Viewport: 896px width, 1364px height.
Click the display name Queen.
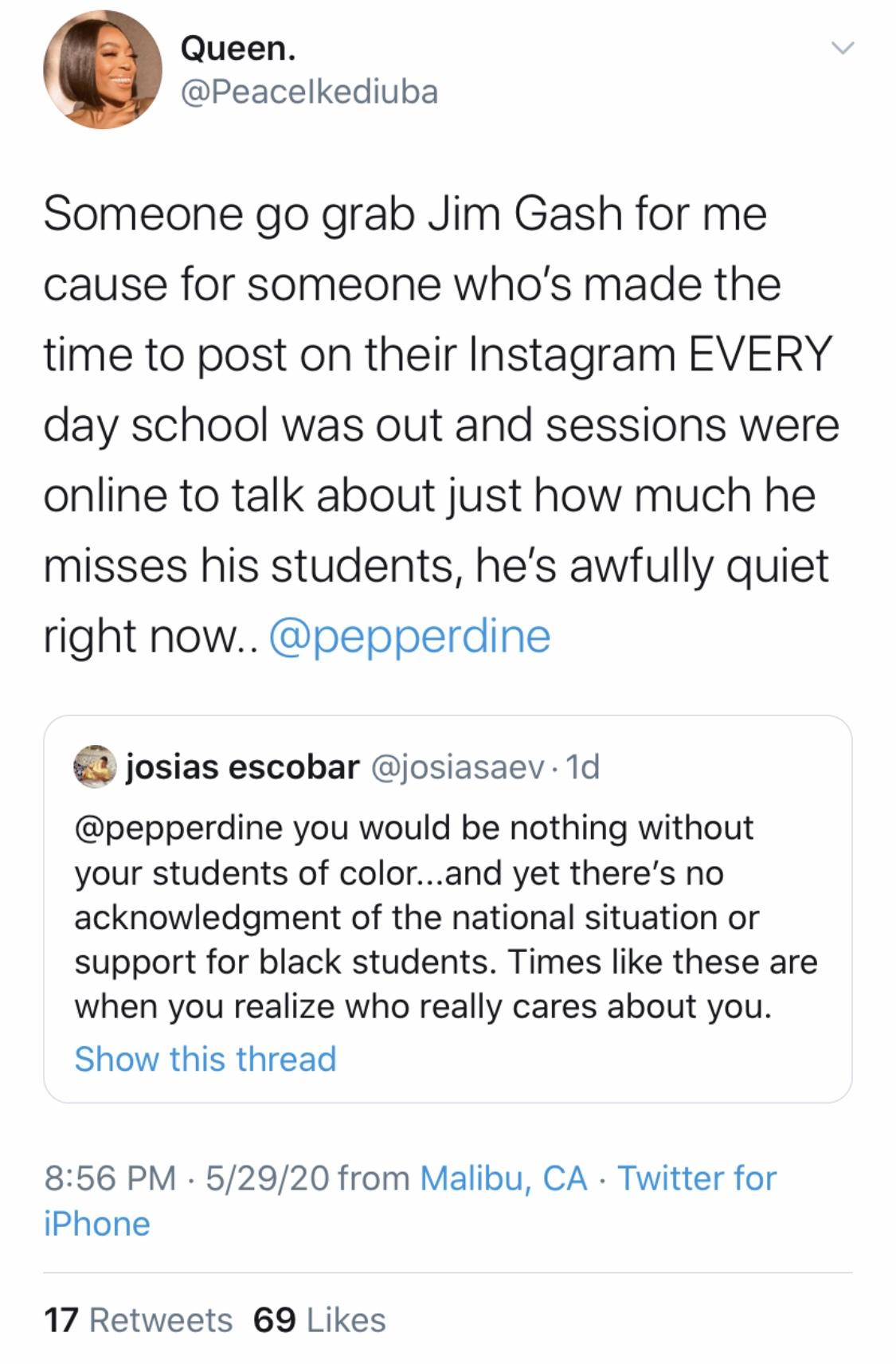(238, 49)
